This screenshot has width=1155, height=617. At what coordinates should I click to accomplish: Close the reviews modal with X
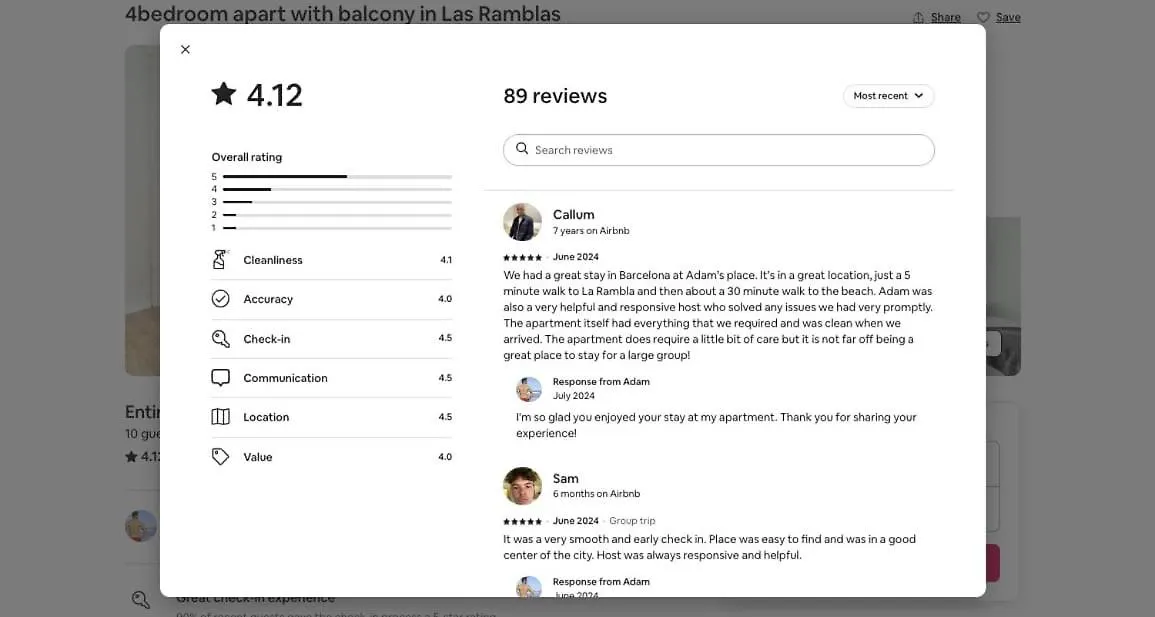(185, 50)
